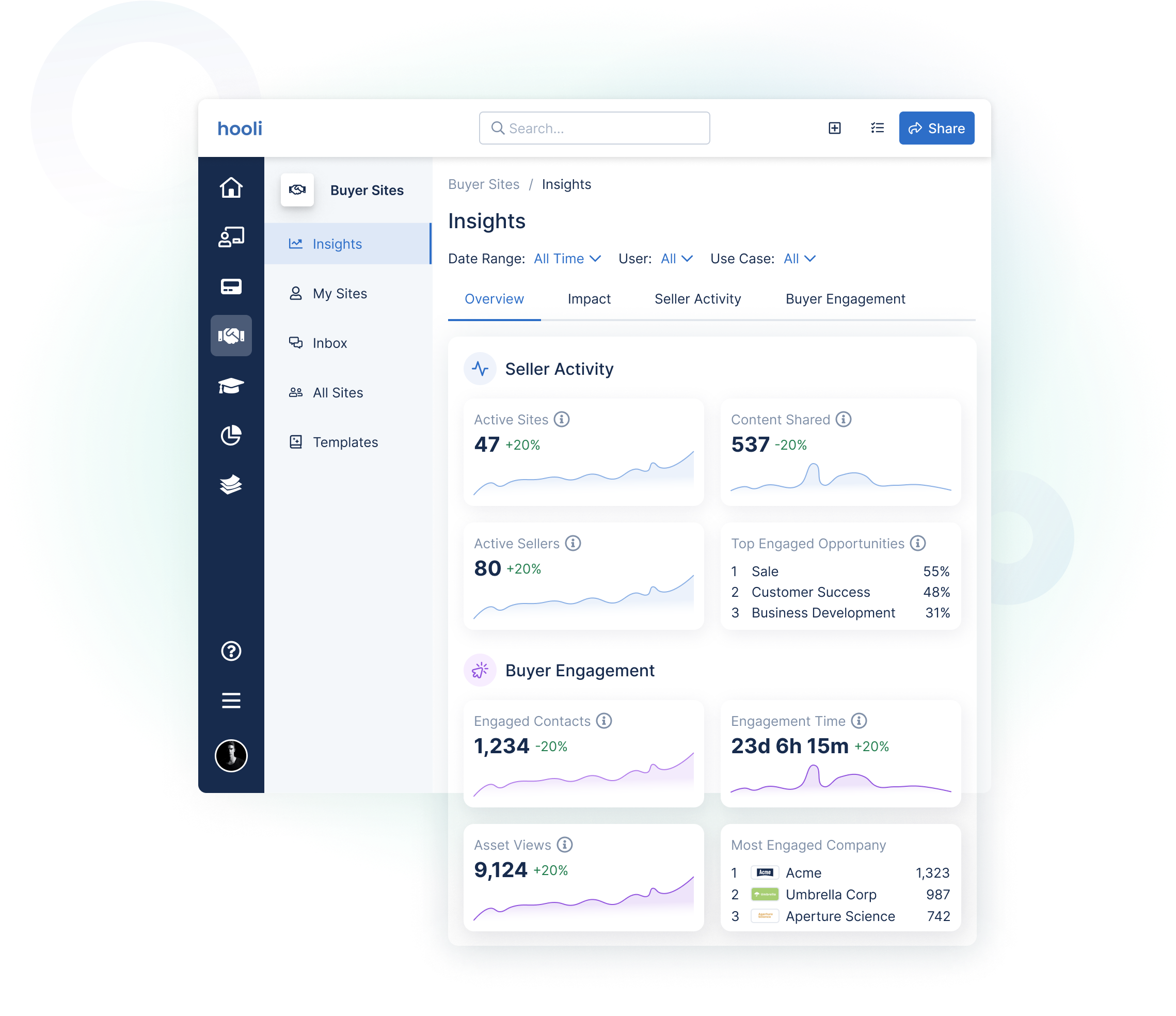Click the Share button top right
The width and height of the screenshot is (1176, 1016).
934,128
